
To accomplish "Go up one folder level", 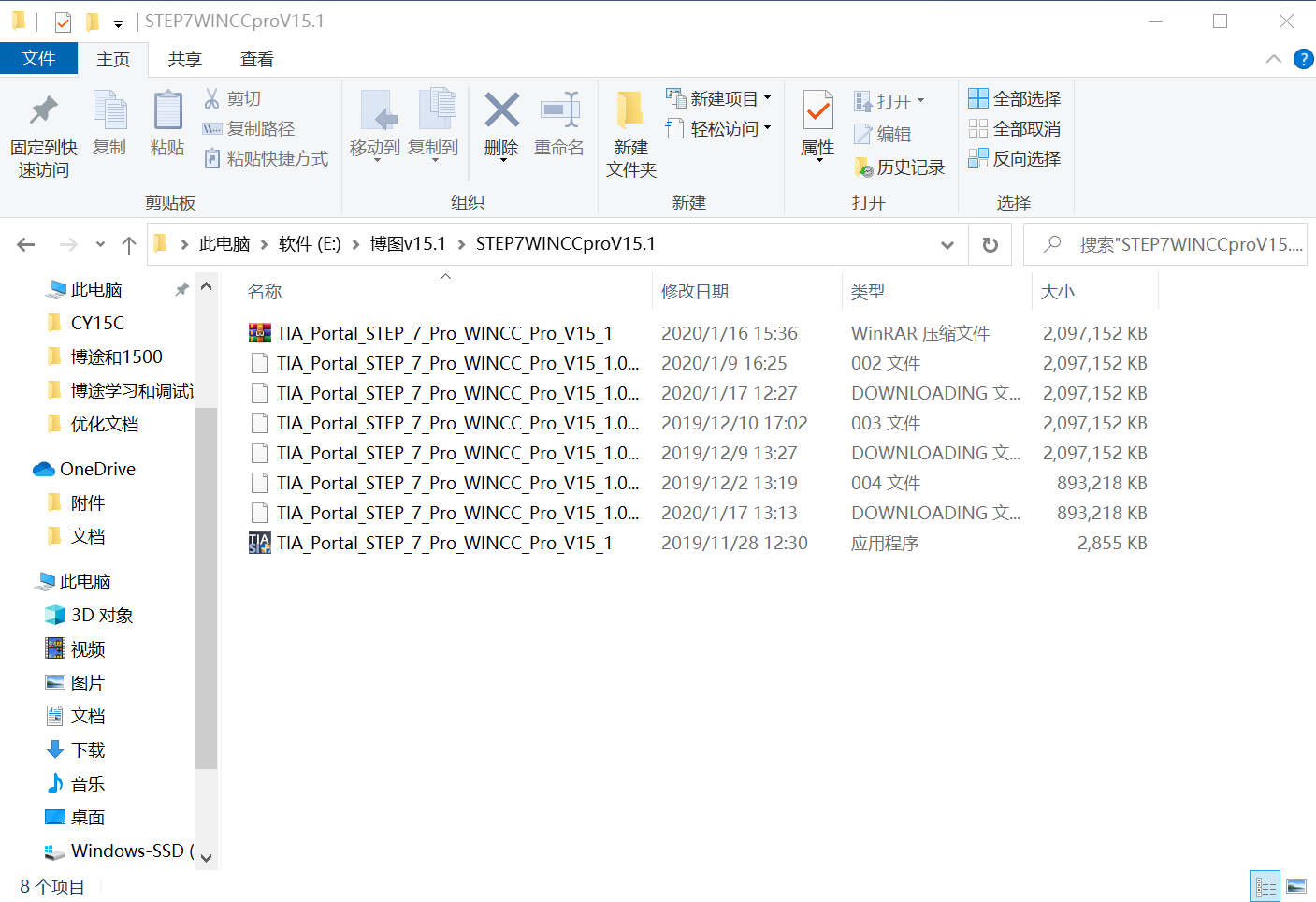I will 129,245.
